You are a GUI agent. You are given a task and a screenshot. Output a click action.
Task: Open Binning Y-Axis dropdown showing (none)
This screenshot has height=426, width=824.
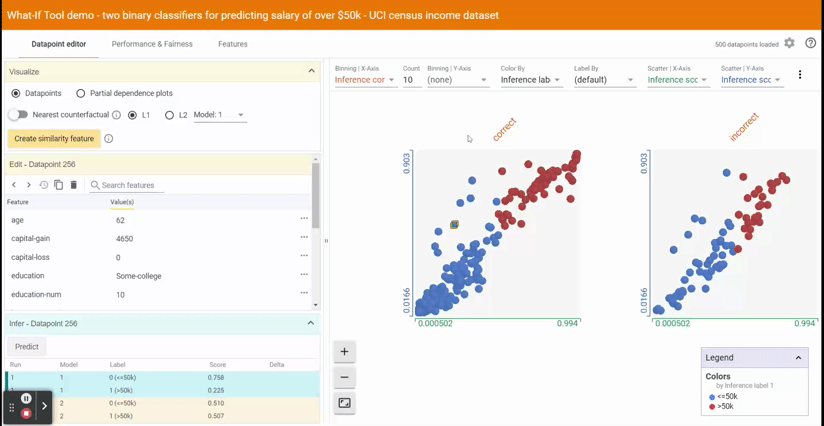click(x=458, y=80)
